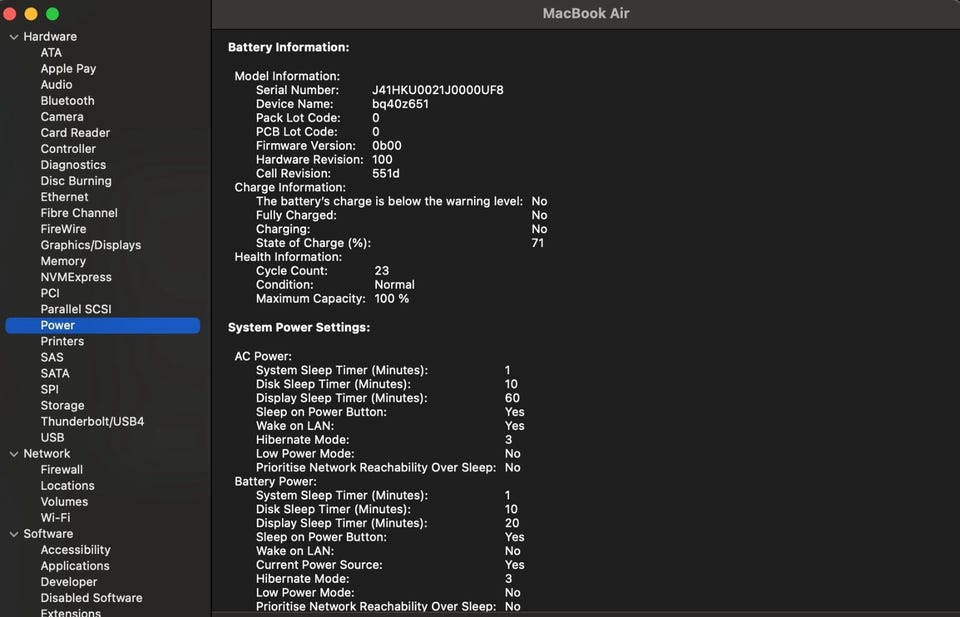Click device name bq40z651
The width and height of the screenshot is (960, 617).
[x=400, y=104]
